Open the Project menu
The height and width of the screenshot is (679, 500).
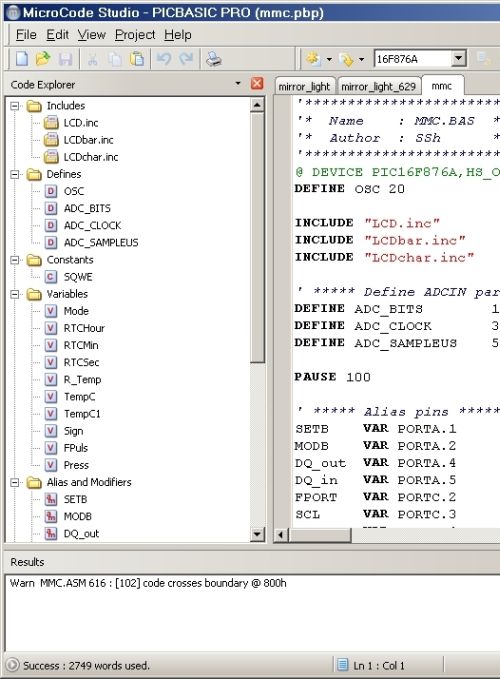pos(135,34)
